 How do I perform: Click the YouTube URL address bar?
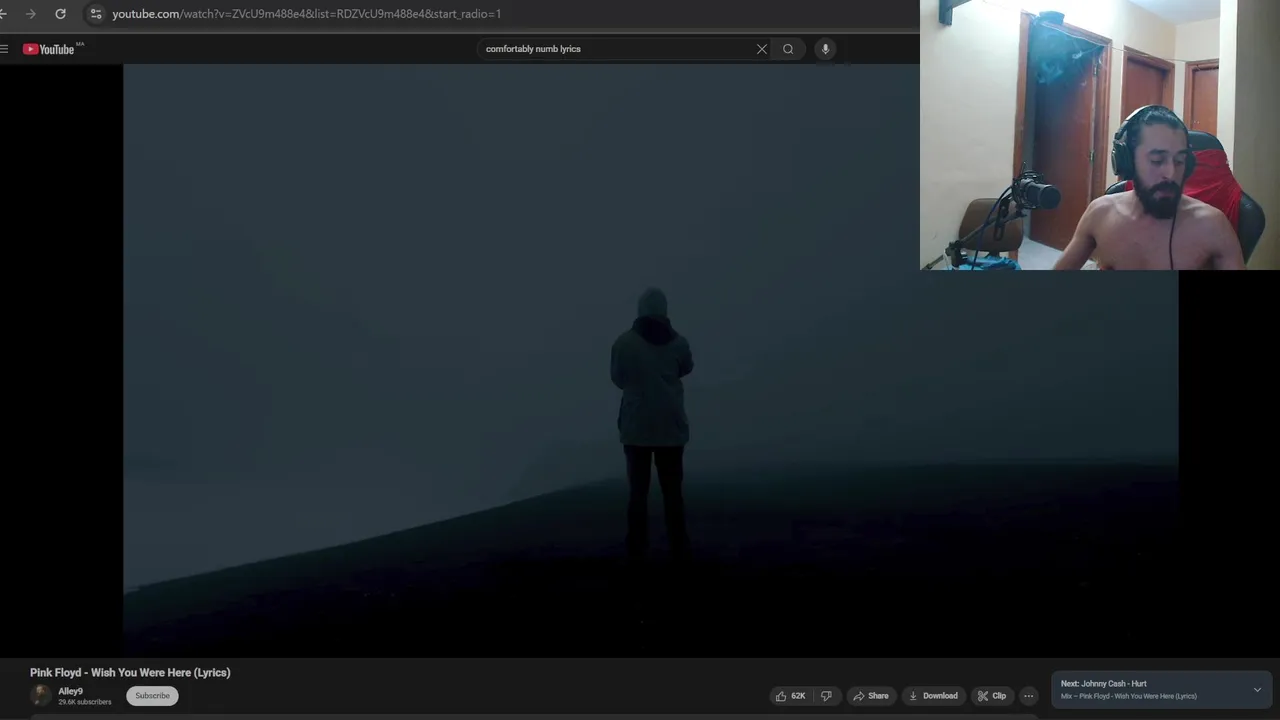click(307, 14)
